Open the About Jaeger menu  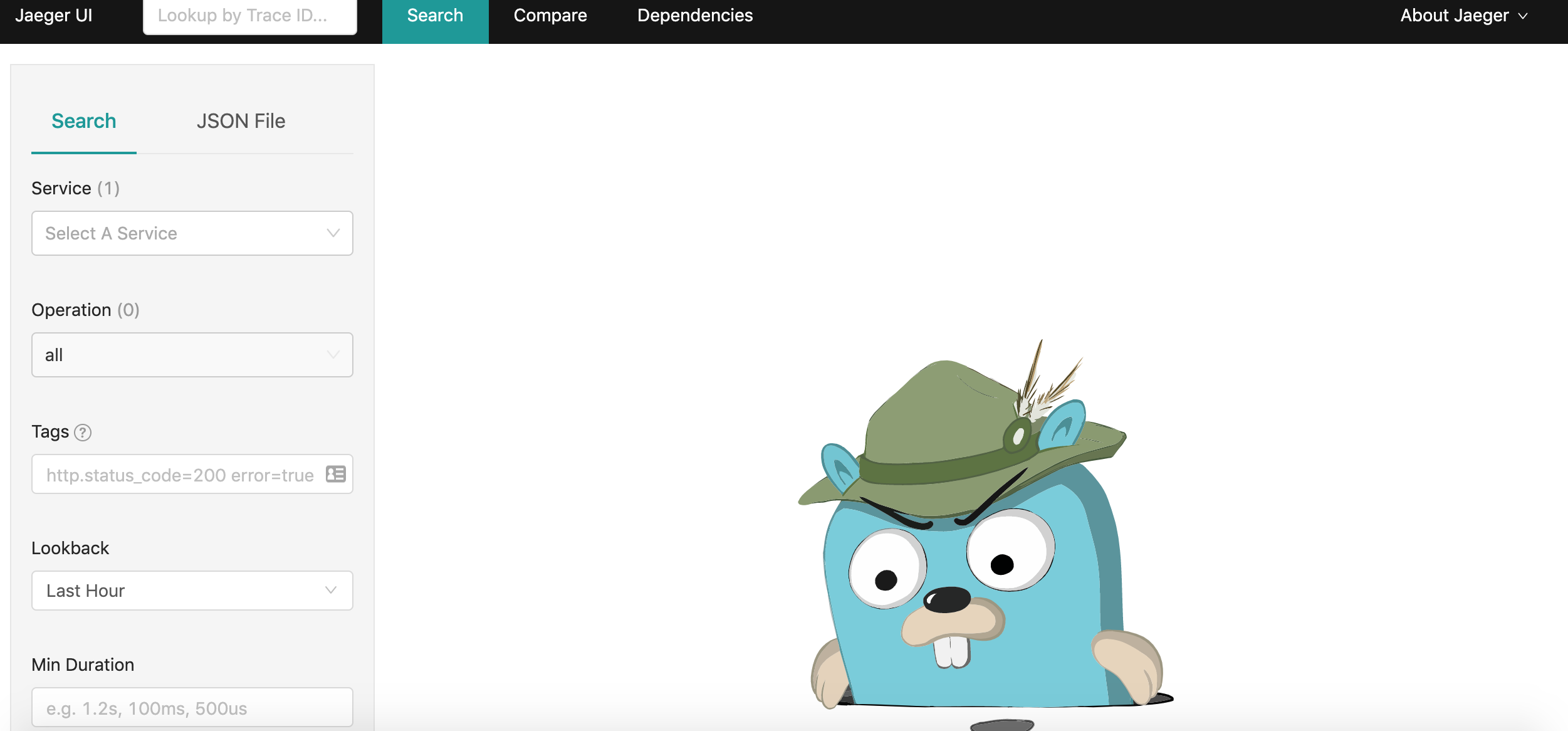pyautogui.click(x=1454, y=16)
